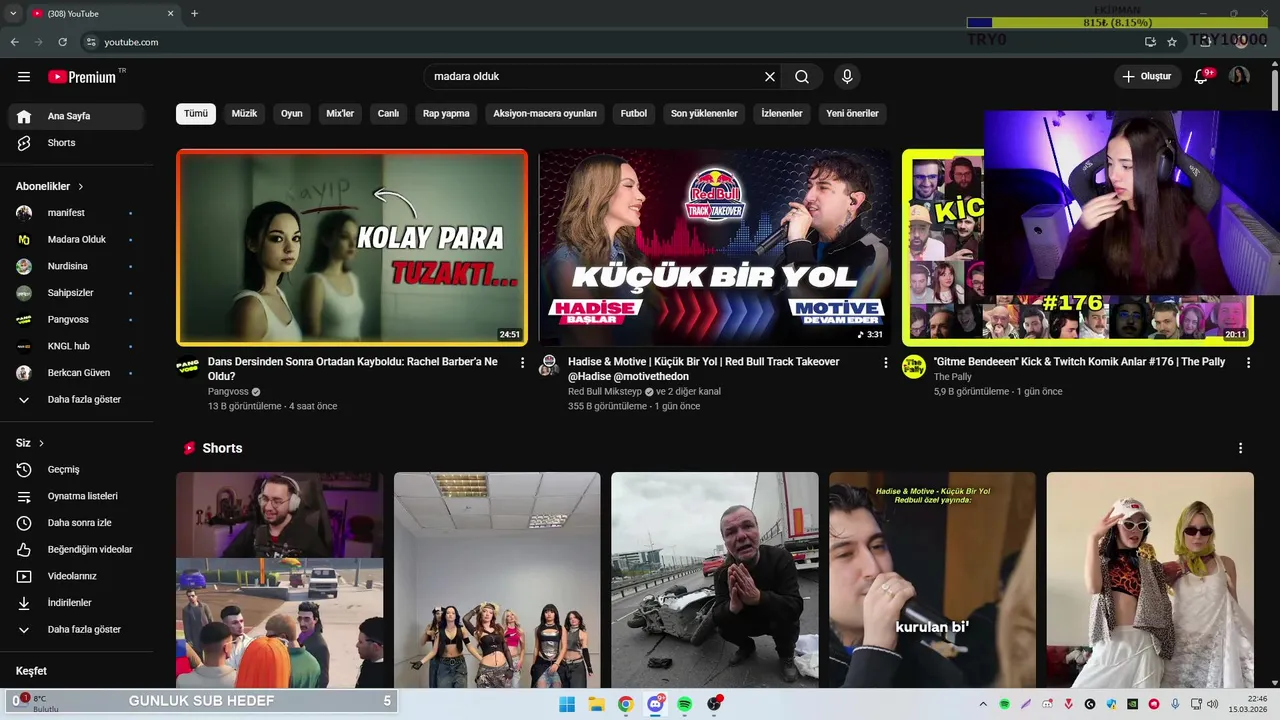Image resolution: width=1280 pixels, height=720 pixels.
Task: Select the Yeni öneriler chip
Action: [x=852, y=114]
